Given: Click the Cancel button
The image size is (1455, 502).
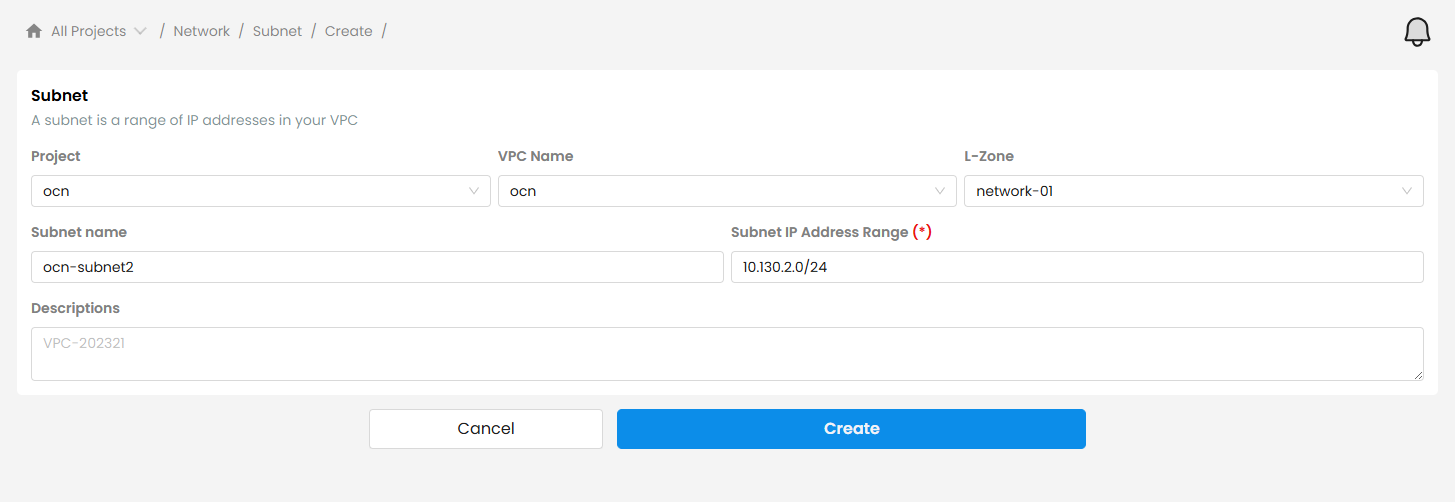Looking at the screenshot, I should 486,429.
